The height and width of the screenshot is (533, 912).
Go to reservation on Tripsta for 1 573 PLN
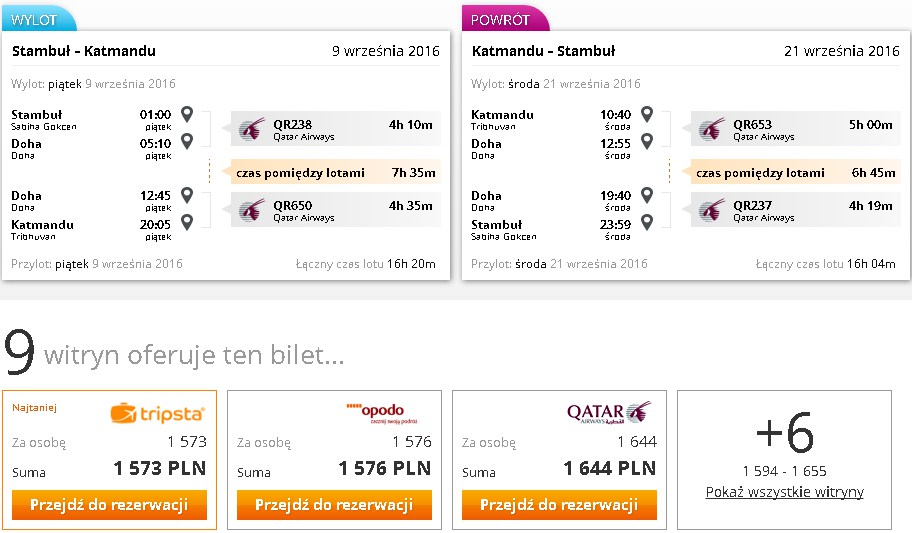[x=109, y=504]
